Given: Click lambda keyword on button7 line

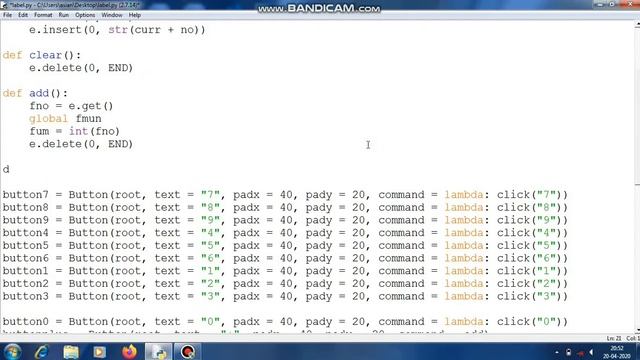Looking at the screenshot, I should [x=464, y=195].
